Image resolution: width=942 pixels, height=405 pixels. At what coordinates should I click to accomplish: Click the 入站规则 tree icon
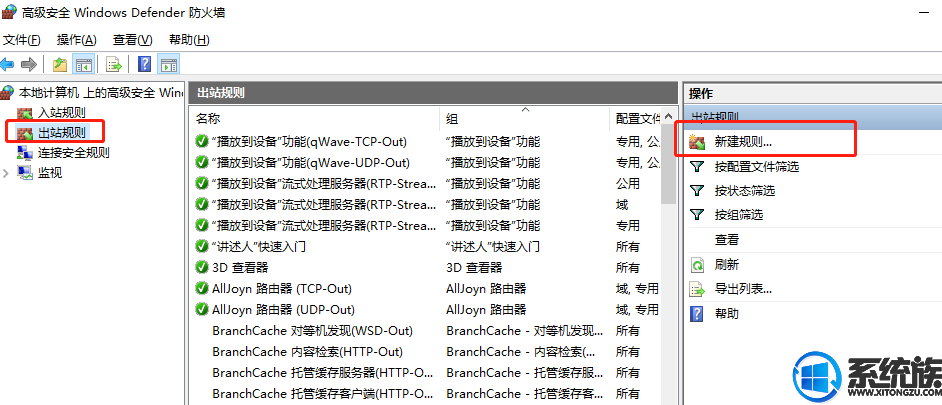point(25,112)
